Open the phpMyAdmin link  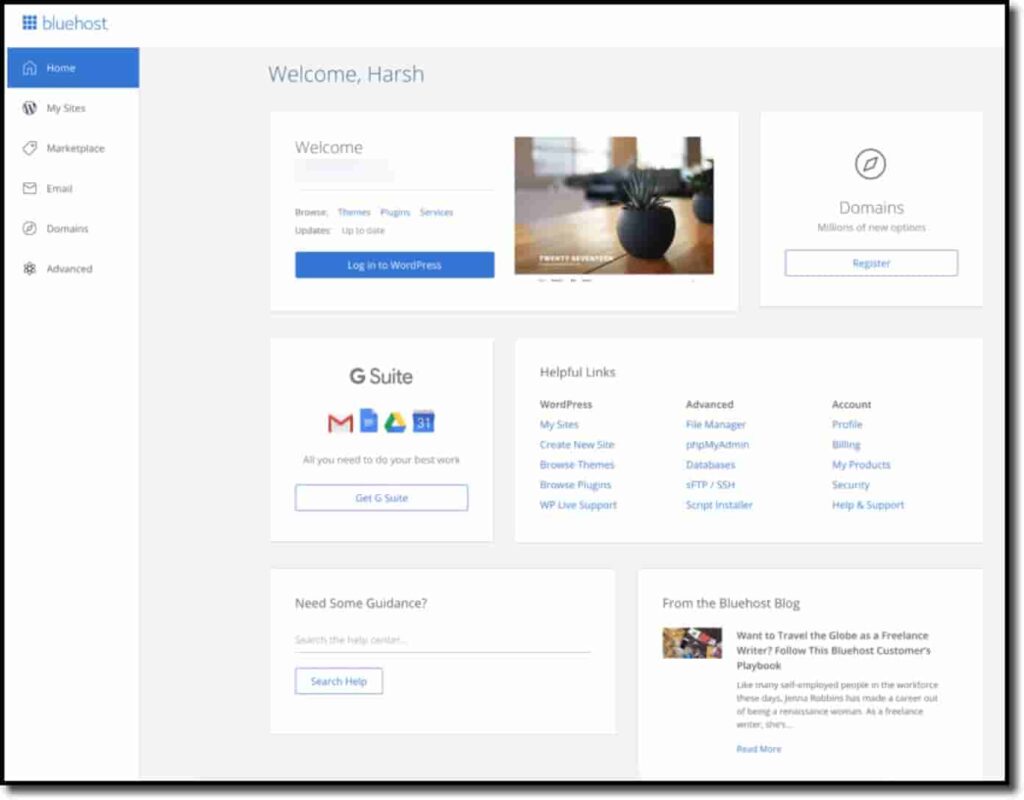pyautogui.click(x=717, y=445)
